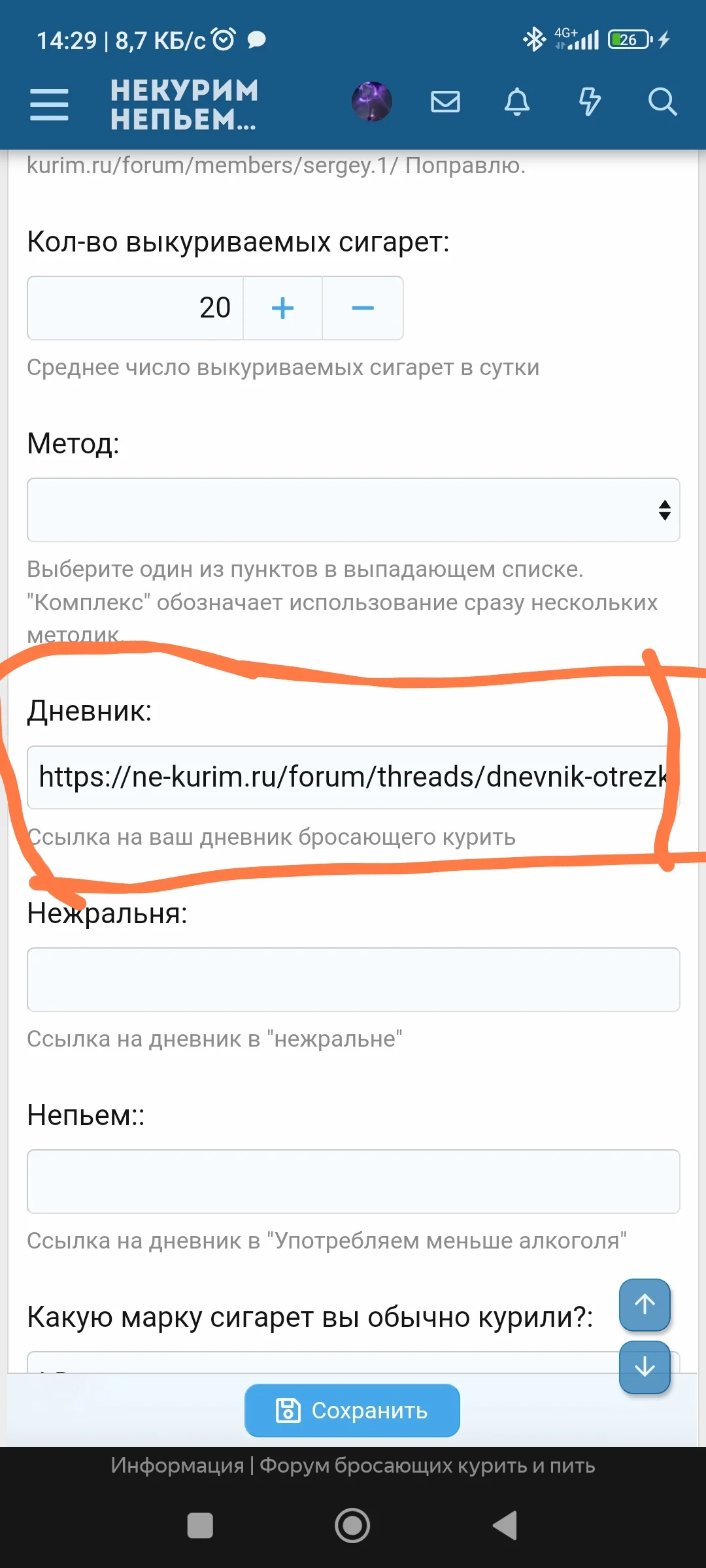Screen dimensions: 706x1568
Task: Click the Дневник URL input field
Action: coord(353,777)
